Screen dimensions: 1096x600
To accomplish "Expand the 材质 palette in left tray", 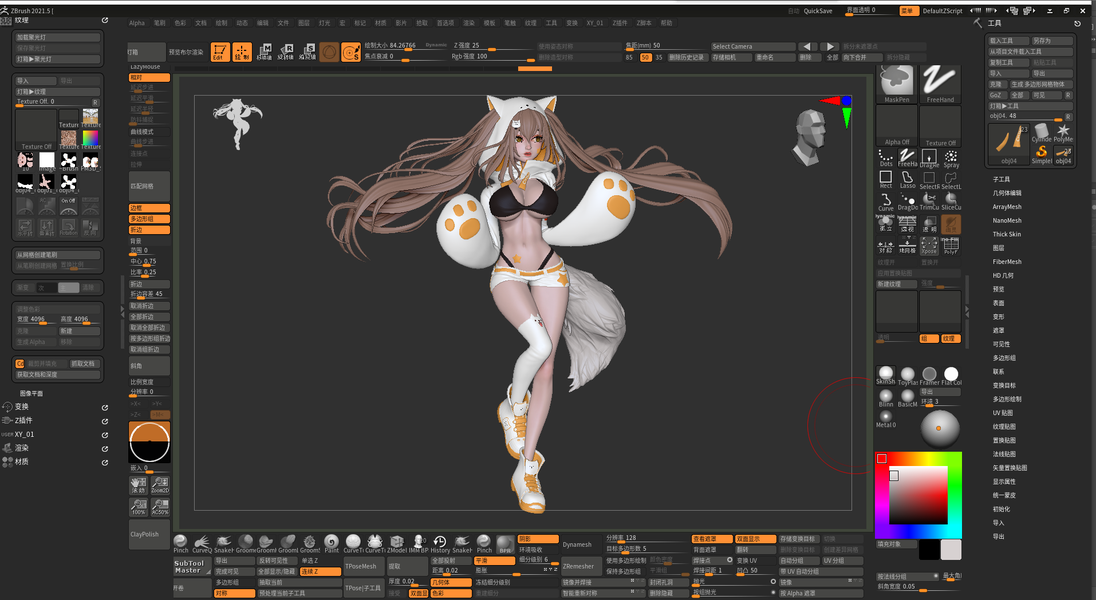I will pos(22,462).
